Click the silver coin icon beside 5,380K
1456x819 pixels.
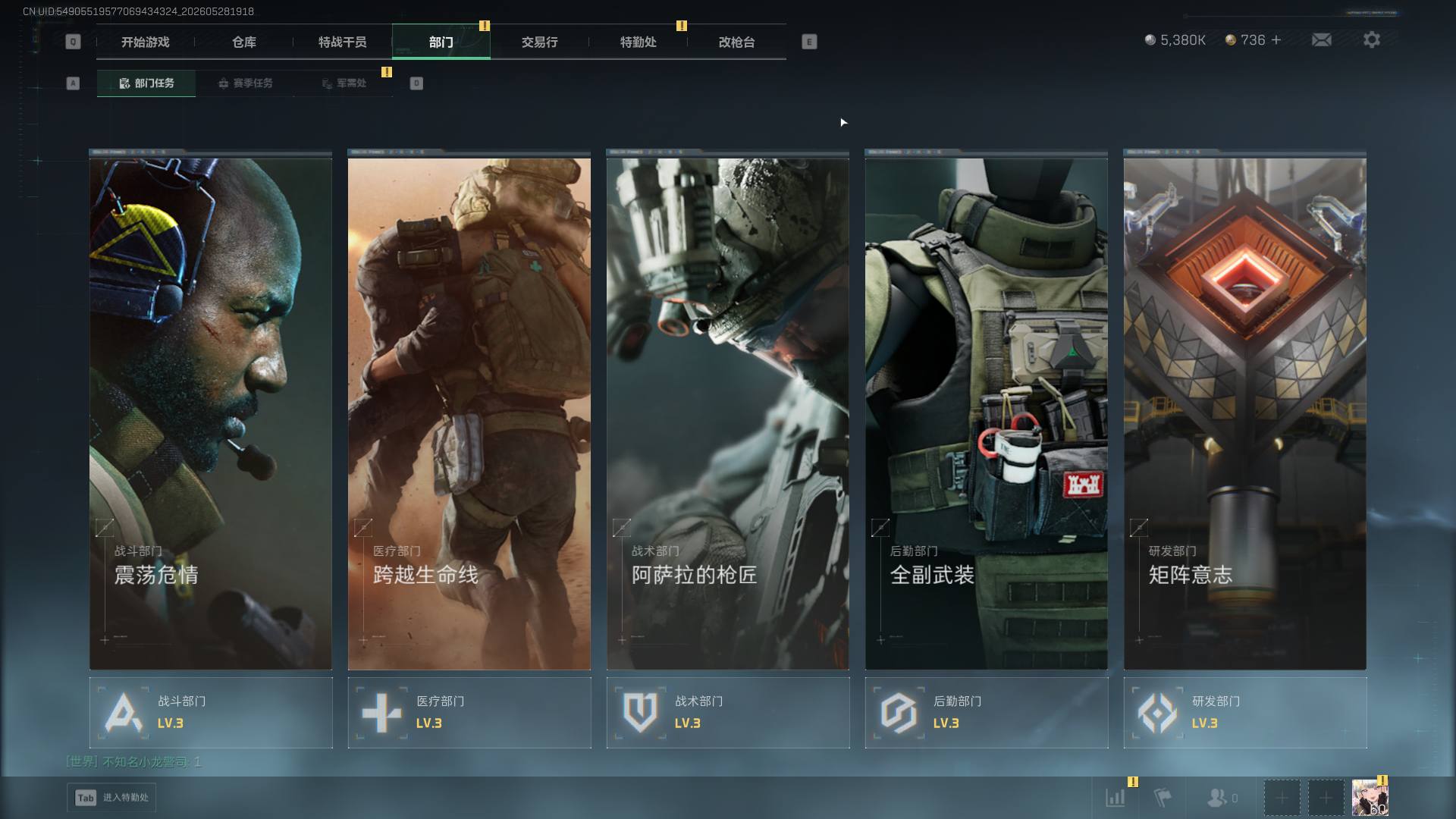pos(1150,39)
